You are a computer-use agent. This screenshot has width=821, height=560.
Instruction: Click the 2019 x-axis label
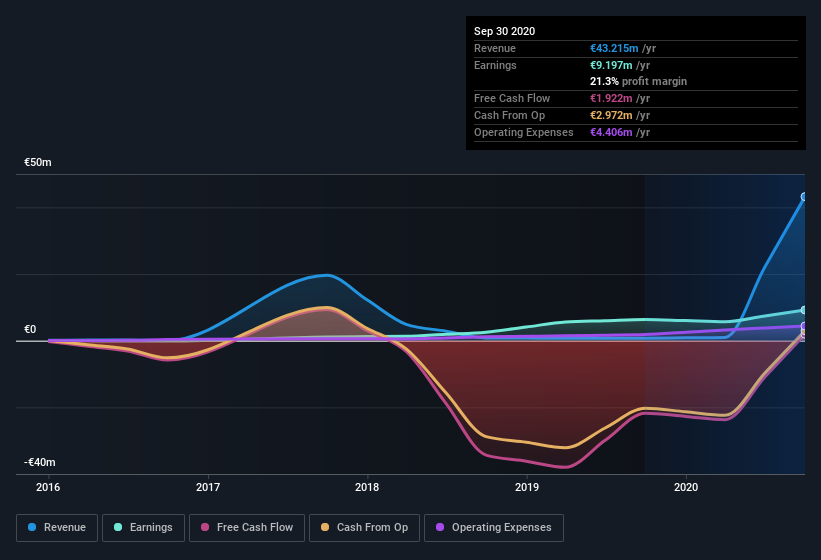pos(527,487)
